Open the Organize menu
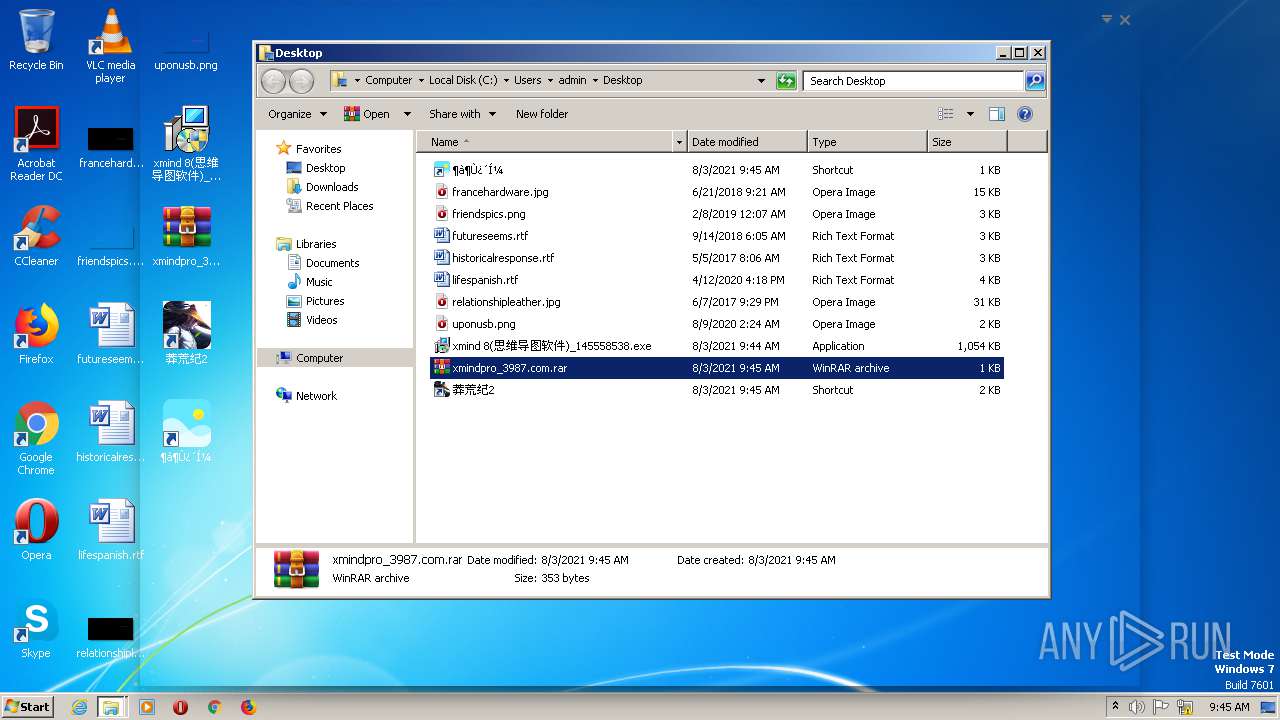Image resolution: width=1280 pixels, height=720 pixels. tap(298, 114)
